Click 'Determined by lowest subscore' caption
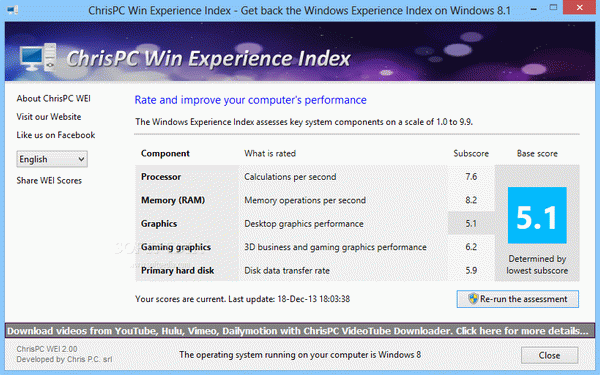 click(537, 264)
